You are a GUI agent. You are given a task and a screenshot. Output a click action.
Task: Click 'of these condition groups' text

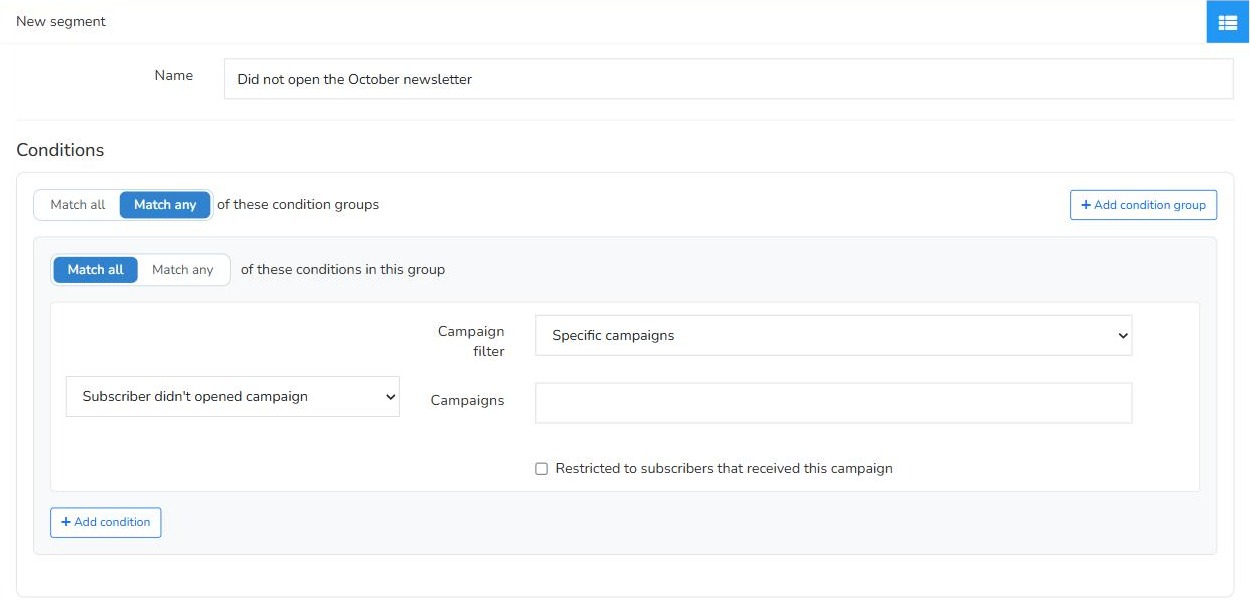click(x=298, y=205)
